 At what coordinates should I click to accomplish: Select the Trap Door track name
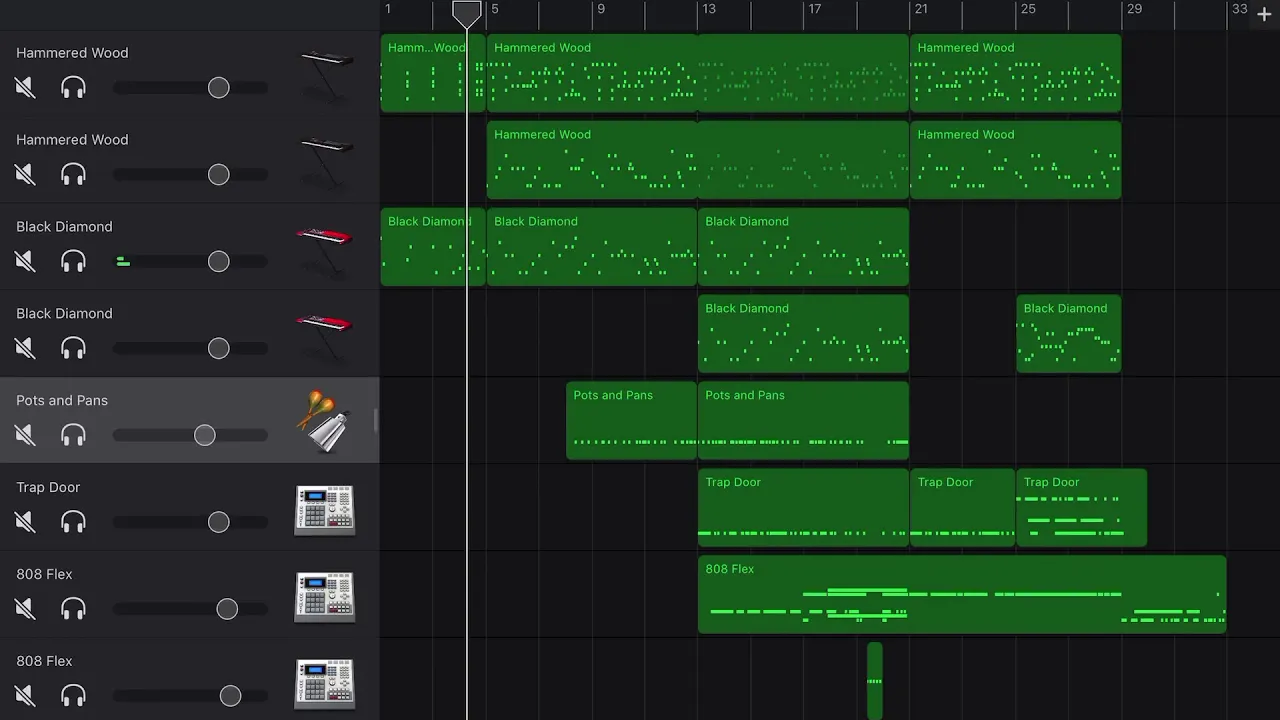click(48, 487)
